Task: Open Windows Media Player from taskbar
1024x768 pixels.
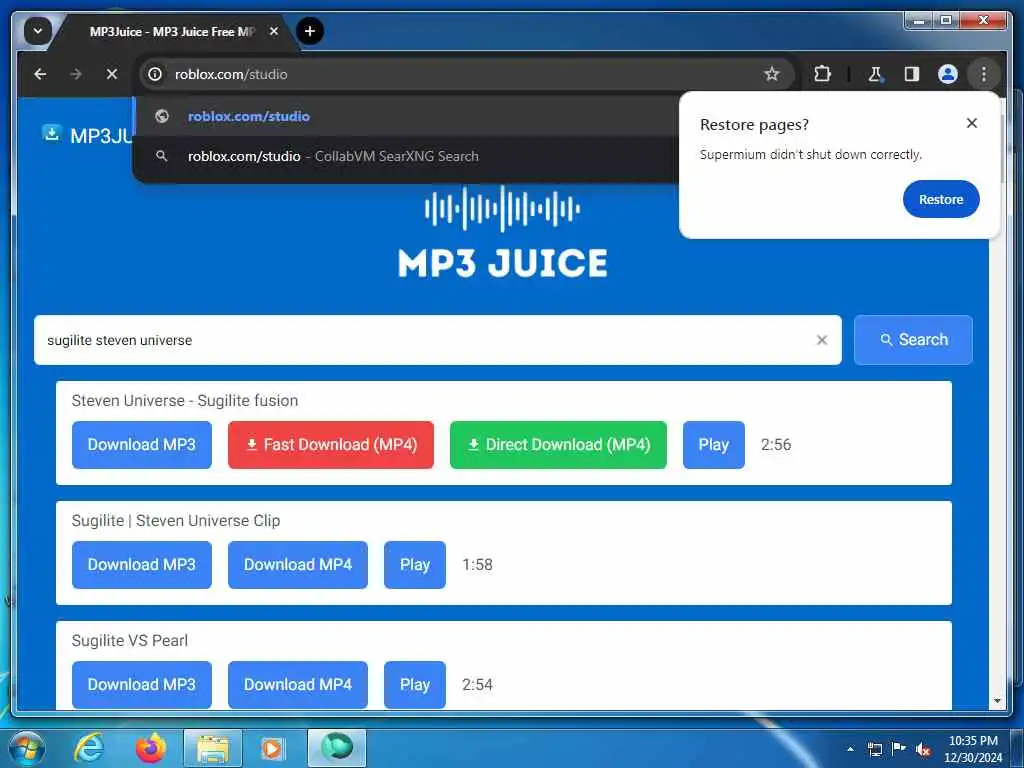Action: point(272,748)
